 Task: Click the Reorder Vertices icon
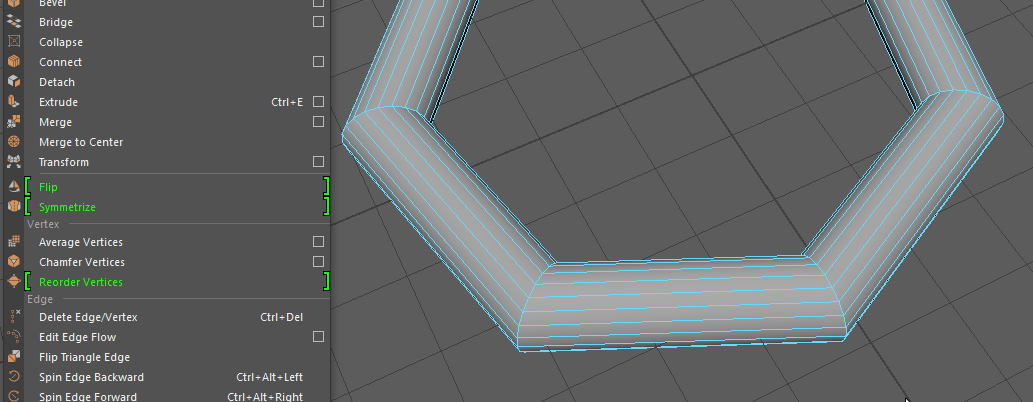tap(14, 281)
